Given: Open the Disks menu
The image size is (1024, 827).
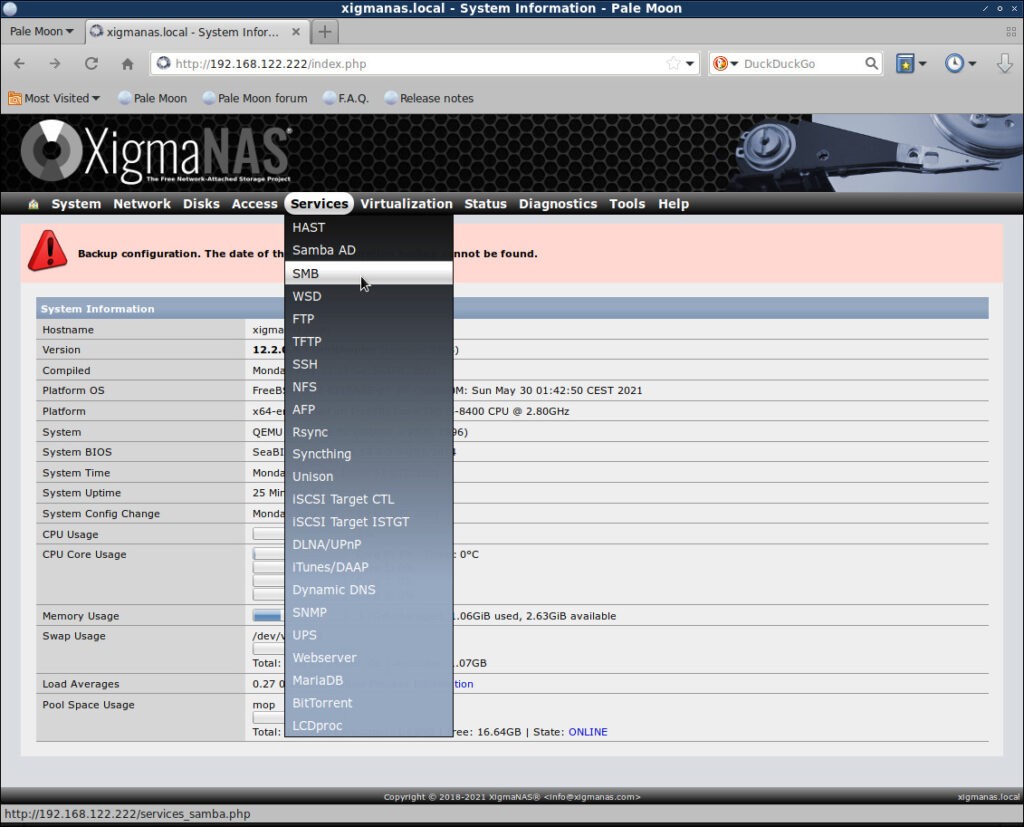Looking at the screenshot, I should coord(201,204).
